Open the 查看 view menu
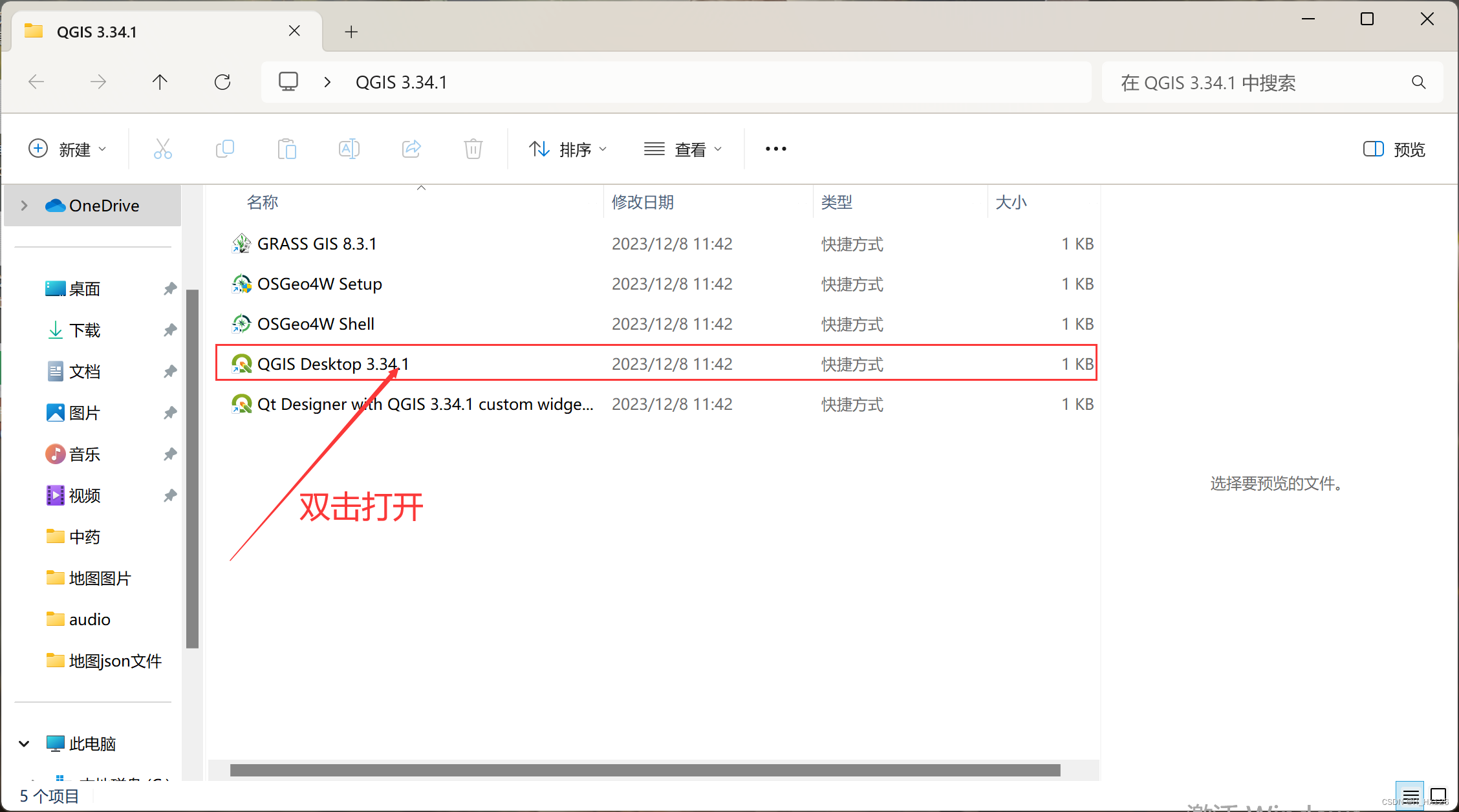Screen dimensions: 1459x812 (x=683, y=149)
